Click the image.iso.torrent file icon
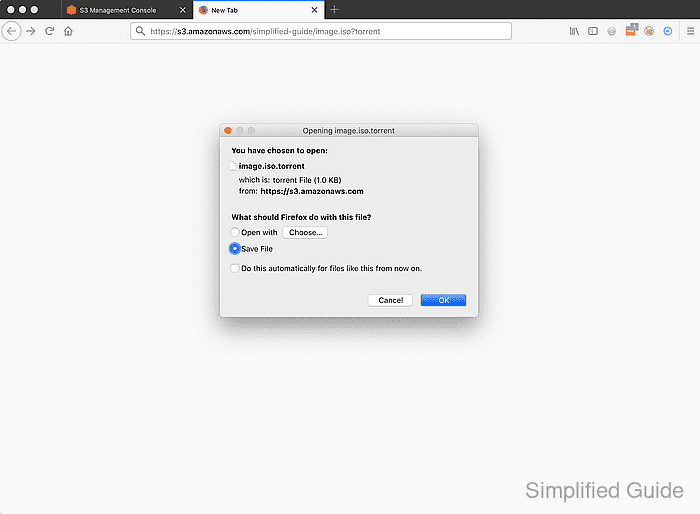The width and height of the screenshot is (700, 514). [x=233, y=166]
